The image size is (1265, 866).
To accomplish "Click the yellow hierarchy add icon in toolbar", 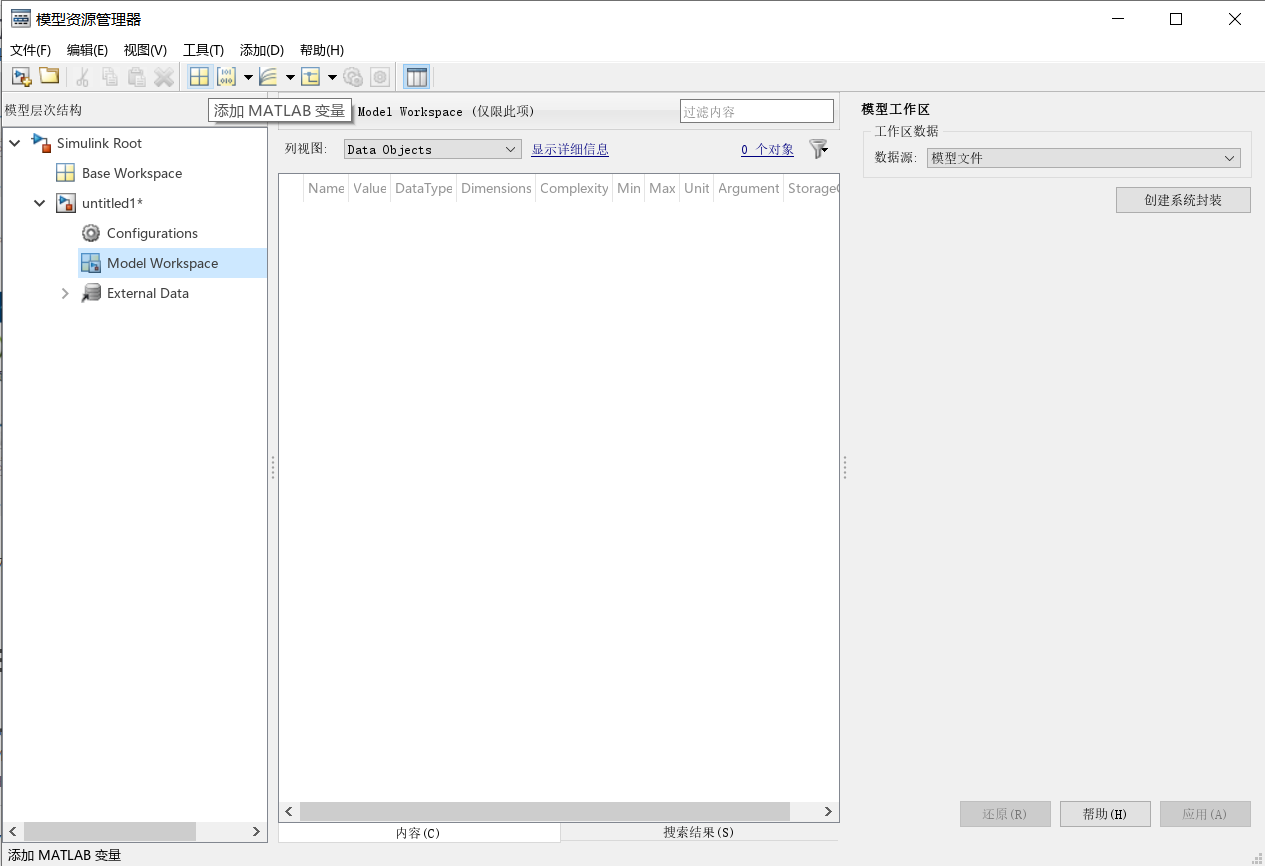I will [x=312, y=76].
